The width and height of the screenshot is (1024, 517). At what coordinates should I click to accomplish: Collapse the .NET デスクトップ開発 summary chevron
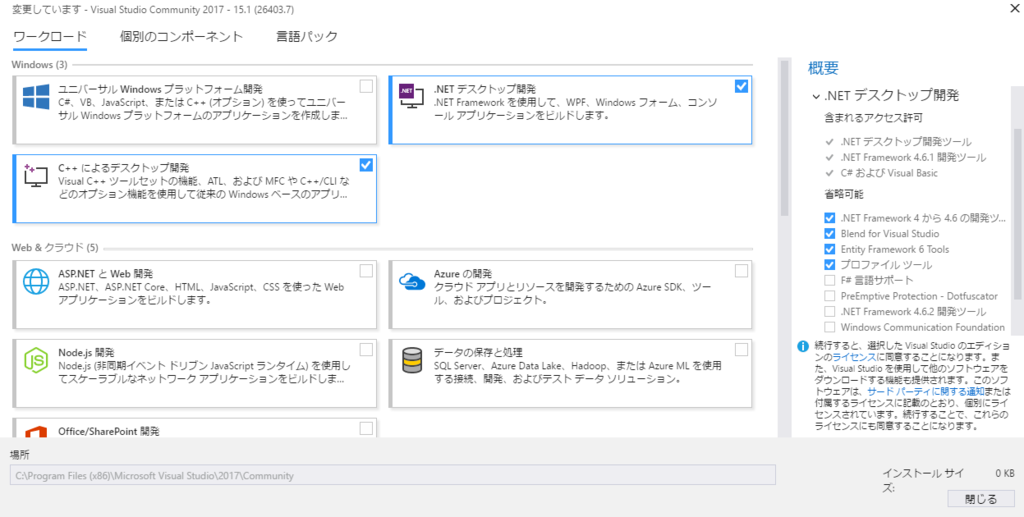click(816, 97)
